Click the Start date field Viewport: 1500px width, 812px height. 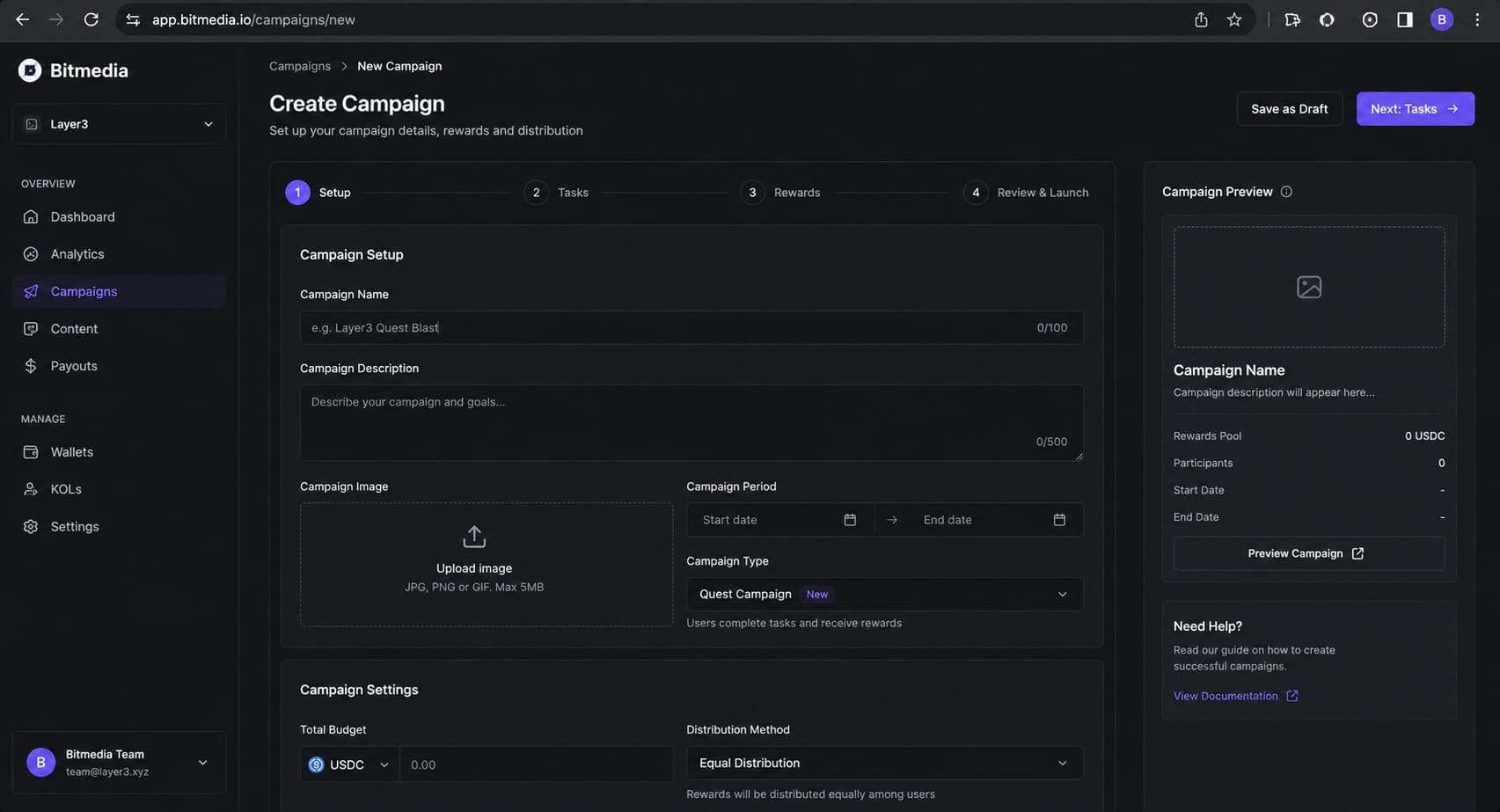(779, 520)
